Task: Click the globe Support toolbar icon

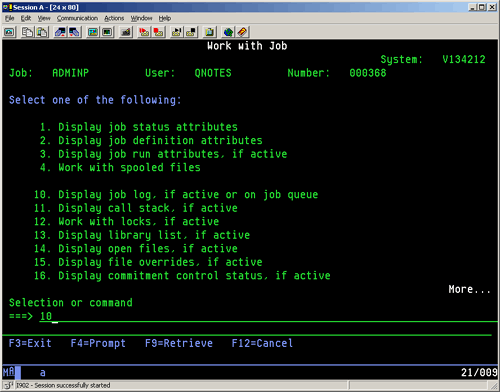Action: click(x=228, y=32)
